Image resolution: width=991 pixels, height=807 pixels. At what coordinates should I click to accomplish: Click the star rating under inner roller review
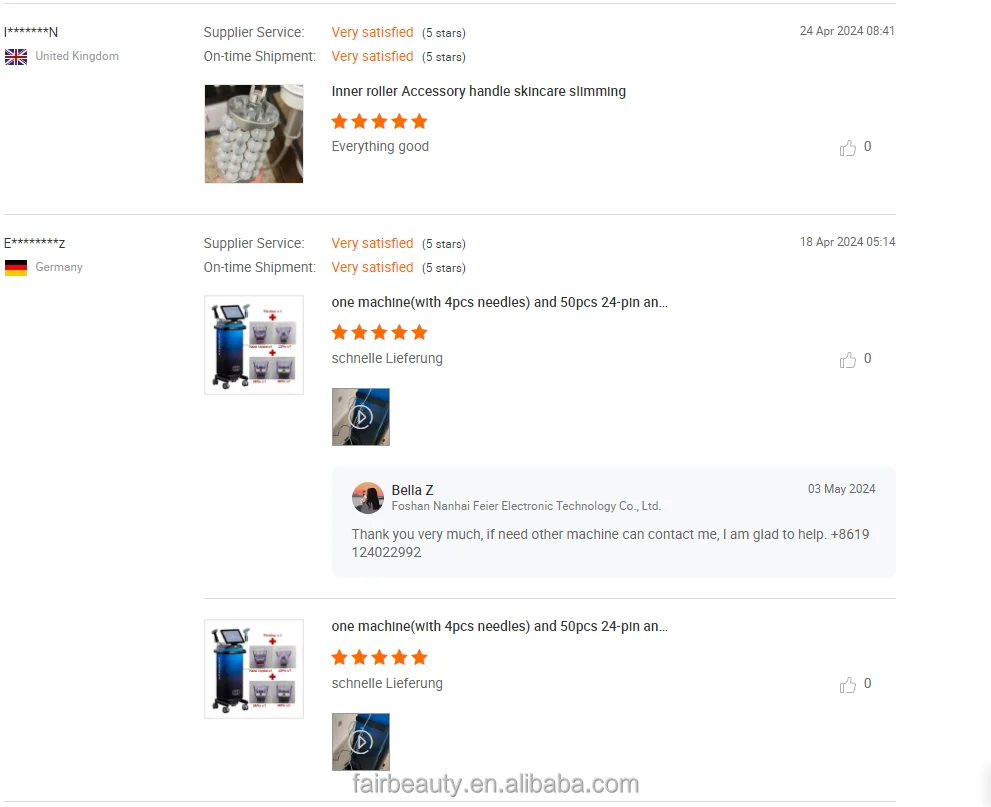pyautogui.click(x=379, y=121)
